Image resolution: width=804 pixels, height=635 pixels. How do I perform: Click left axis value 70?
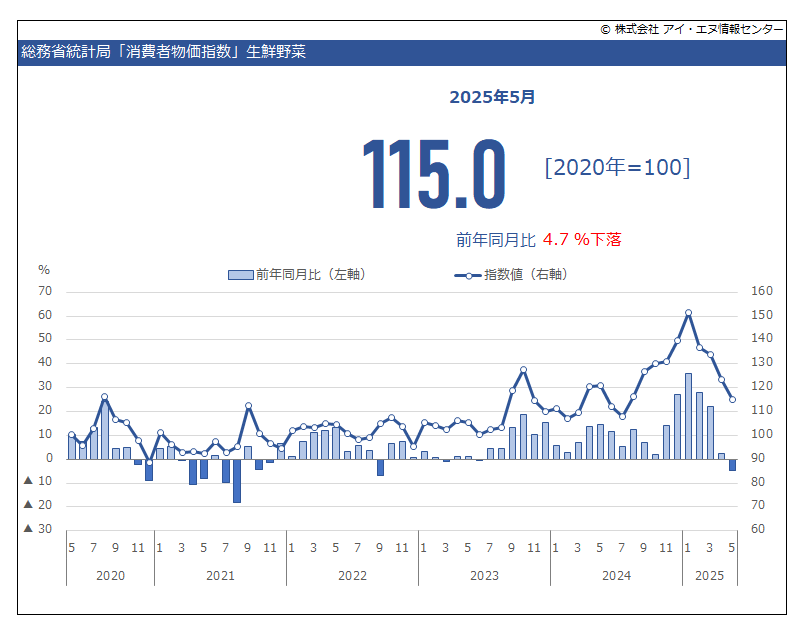45,291
